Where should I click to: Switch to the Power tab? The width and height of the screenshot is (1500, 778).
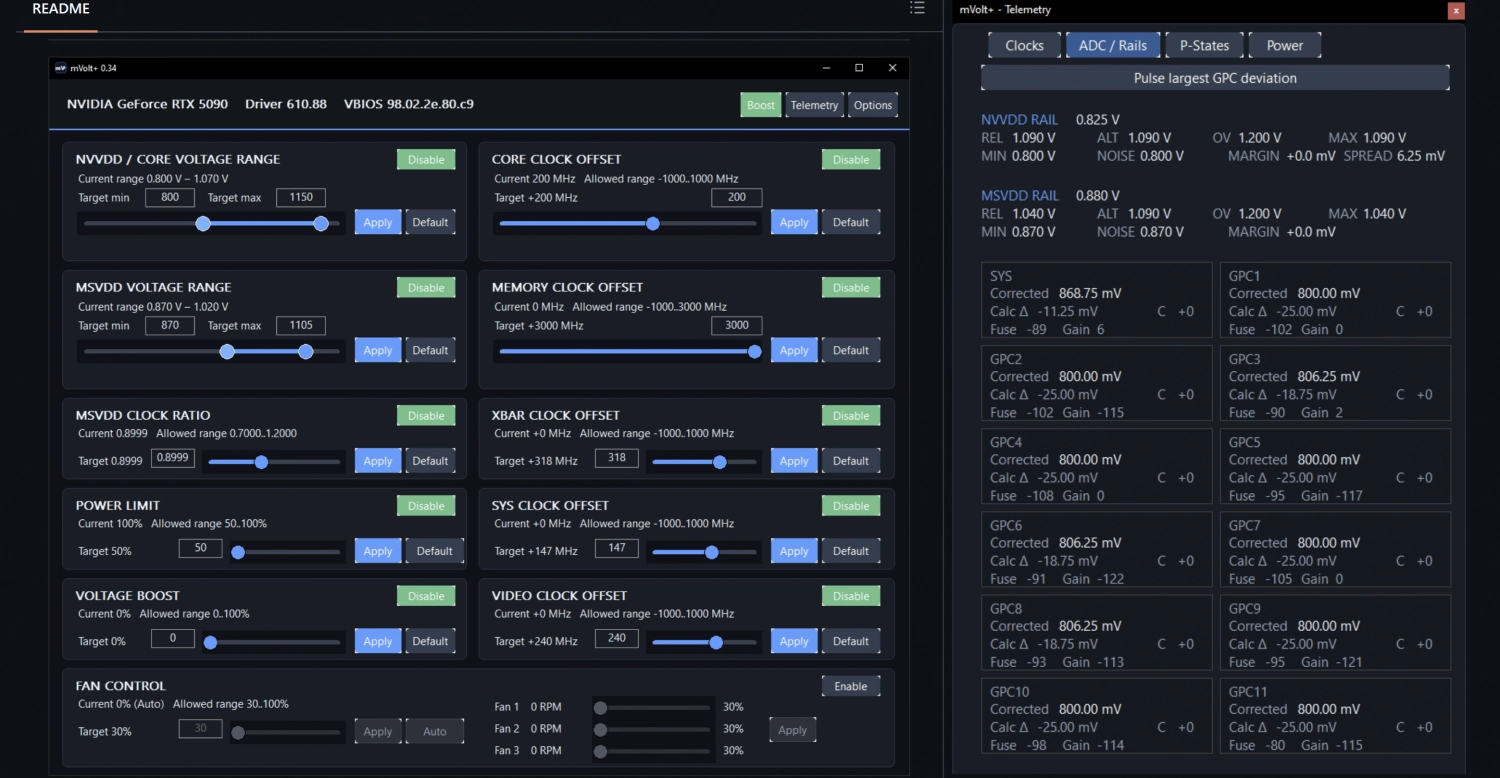click(1285, 45)
